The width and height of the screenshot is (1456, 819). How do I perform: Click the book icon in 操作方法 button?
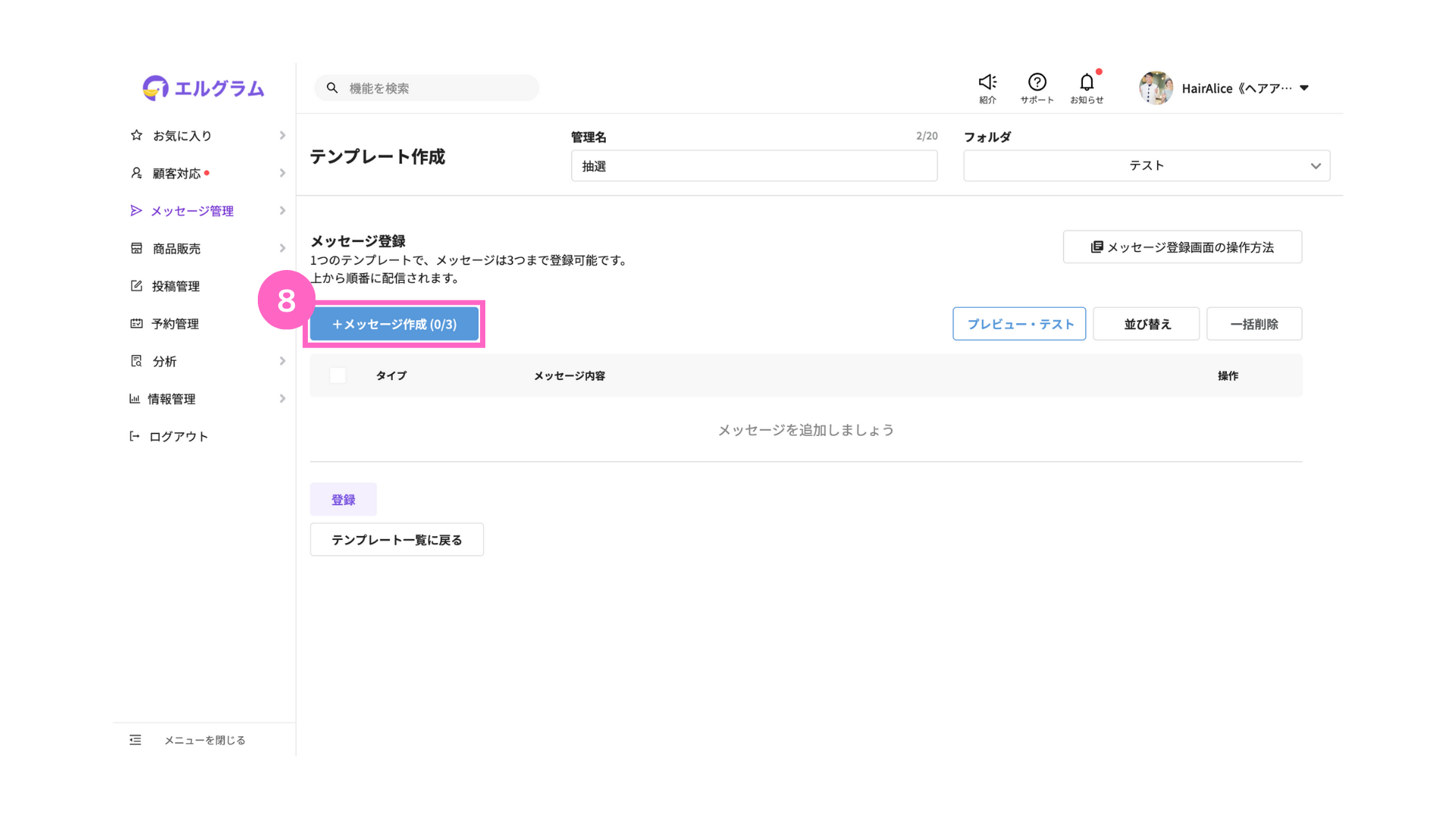tap(1097, 247)
